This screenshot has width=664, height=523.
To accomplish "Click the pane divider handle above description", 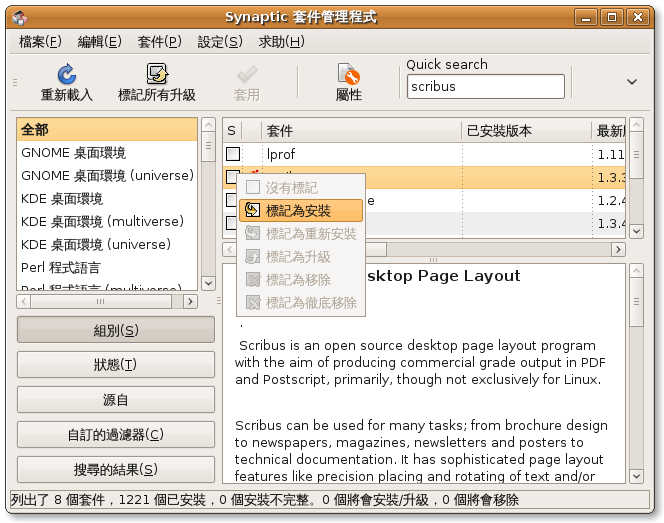I will (x=433, y=260).
